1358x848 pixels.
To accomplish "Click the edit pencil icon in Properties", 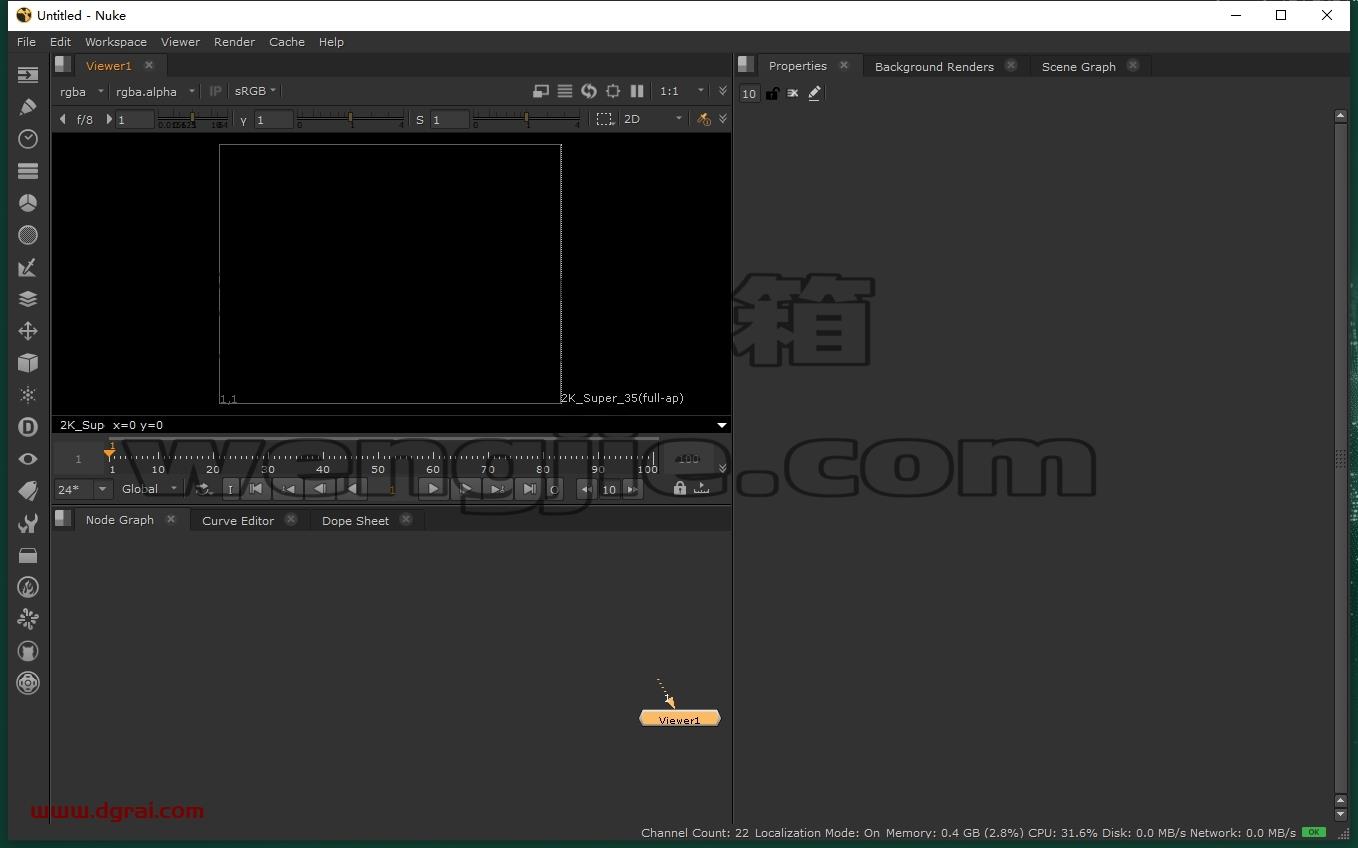I will [815, 93].
